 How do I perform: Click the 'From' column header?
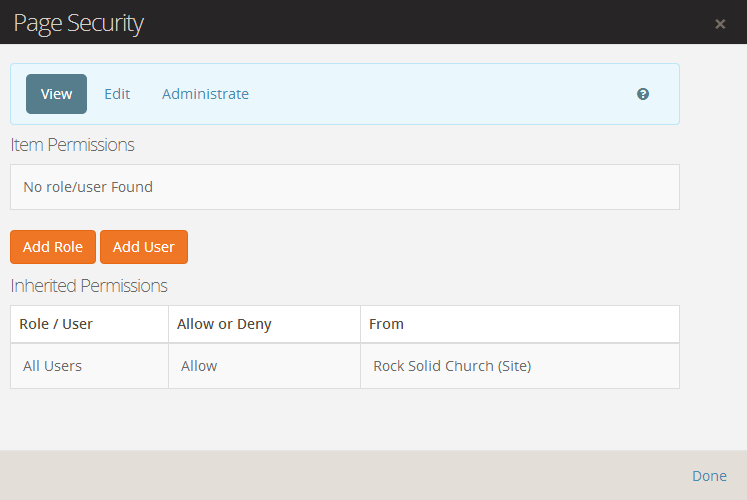coord(520,324)
